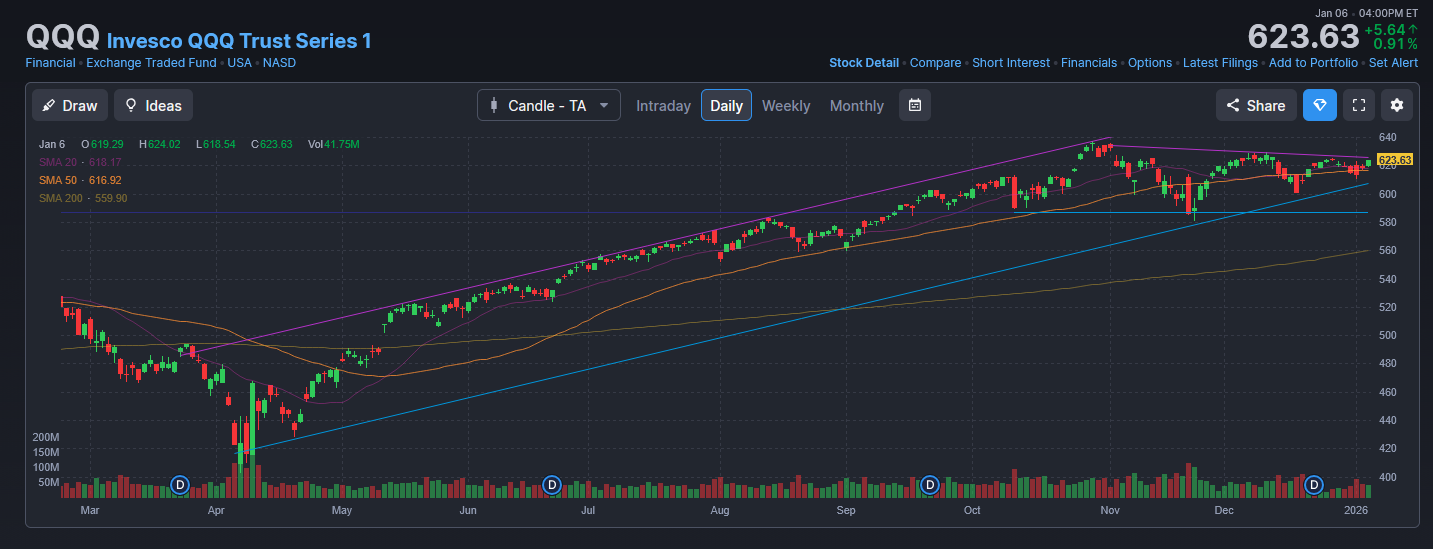Switch to the Intraday timeframe

[x=663, y=105]
